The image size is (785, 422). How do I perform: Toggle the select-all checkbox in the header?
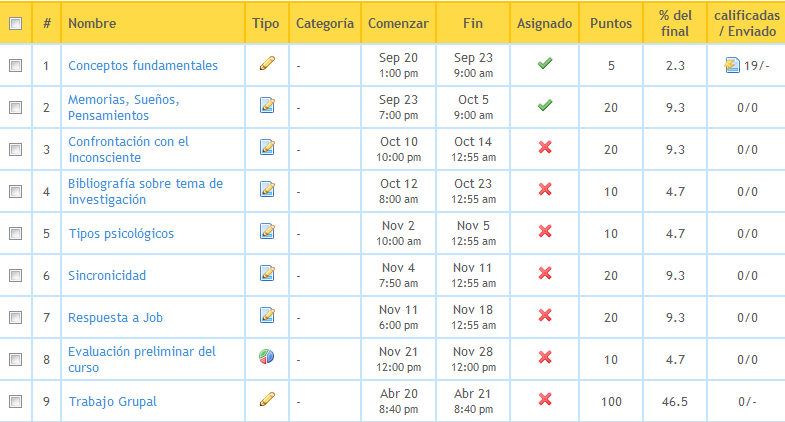(x=15, y=23)
